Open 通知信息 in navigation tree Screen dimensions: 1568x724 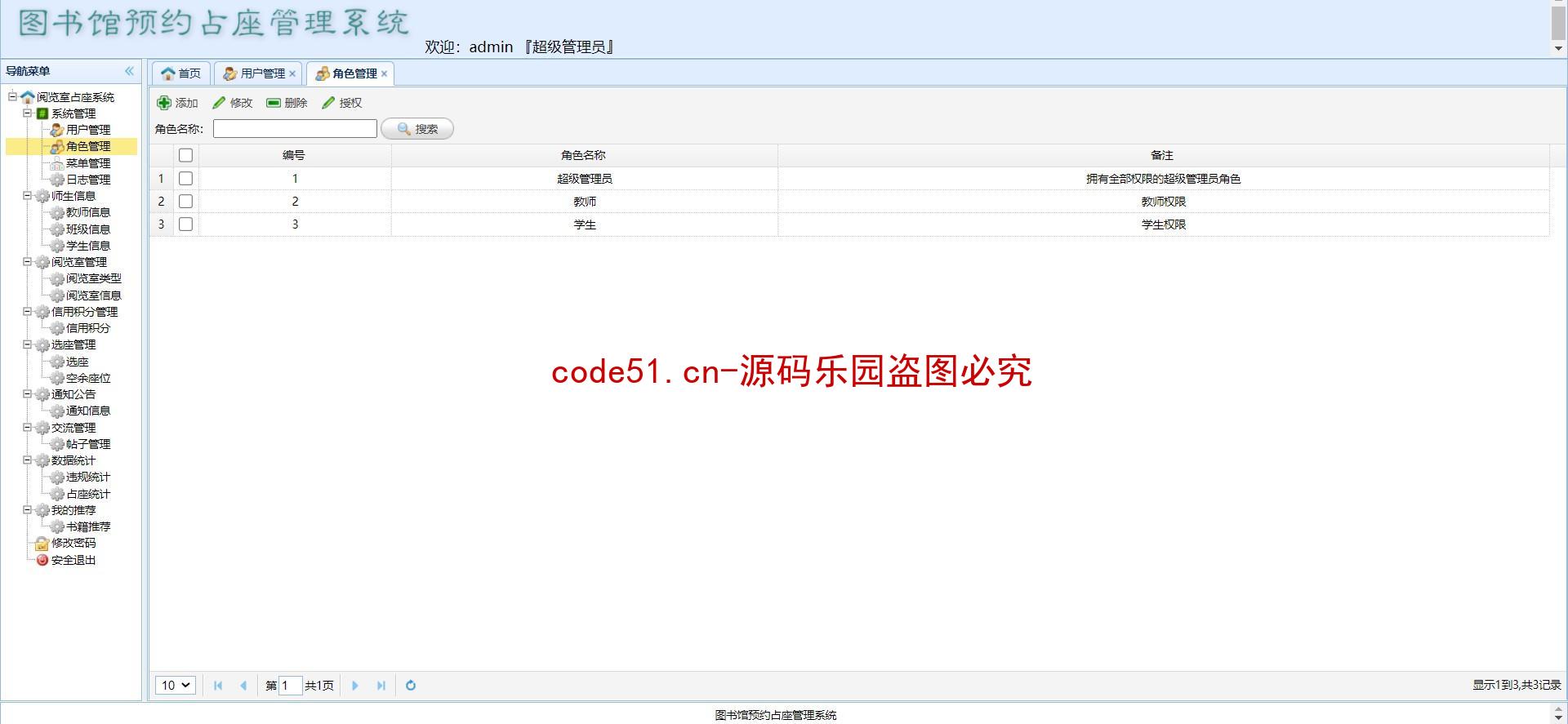click(x=88, y=411)
